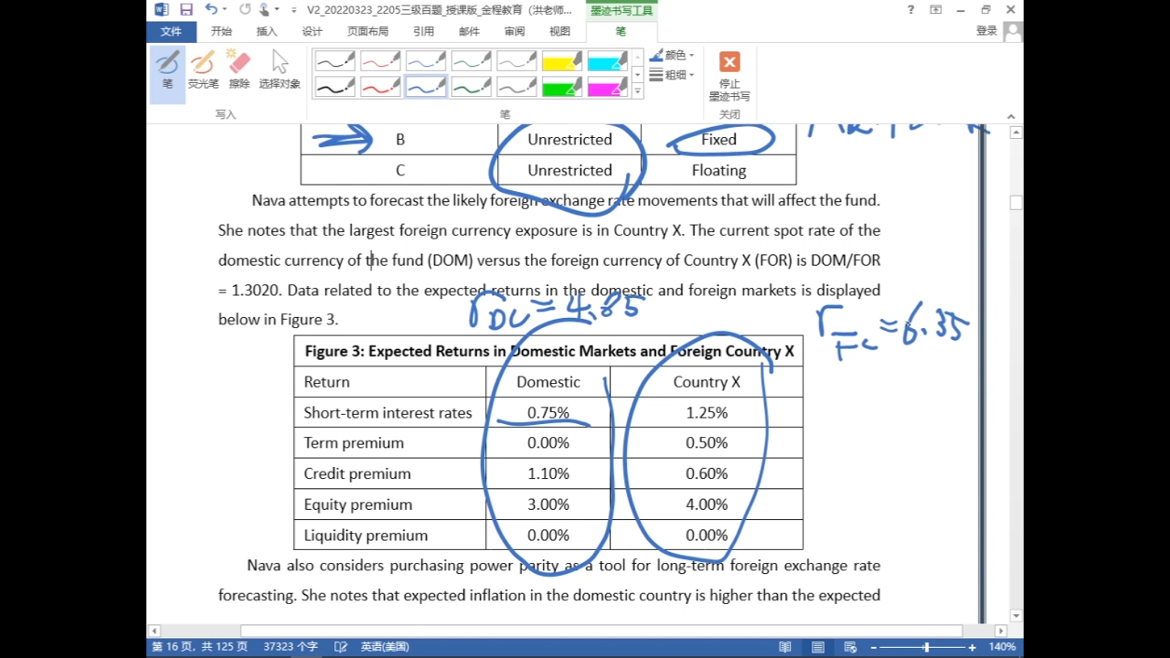Choose thick gray pen in bottom row
Screen dimensions: 1170x658
tap(516, 87)
